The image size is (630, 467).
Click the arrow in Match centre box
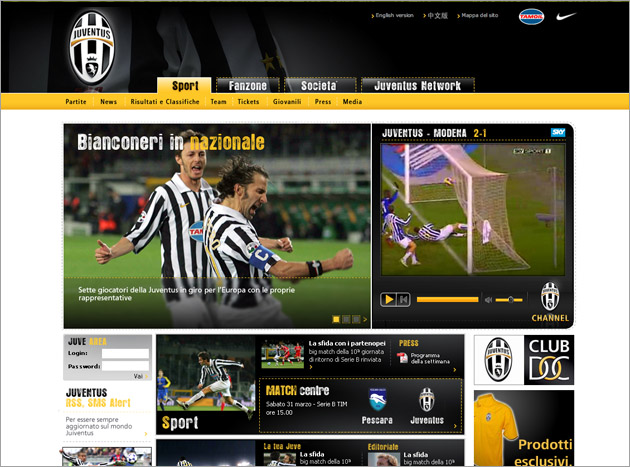pyautogui.click(x=455, y=426)
